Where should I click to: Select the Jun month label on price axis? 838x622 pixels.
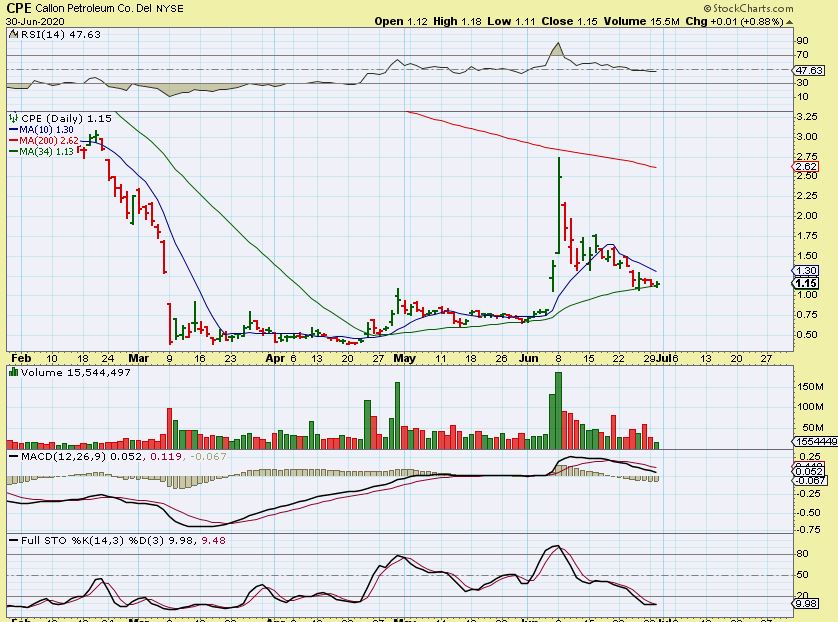pos(532,356)
